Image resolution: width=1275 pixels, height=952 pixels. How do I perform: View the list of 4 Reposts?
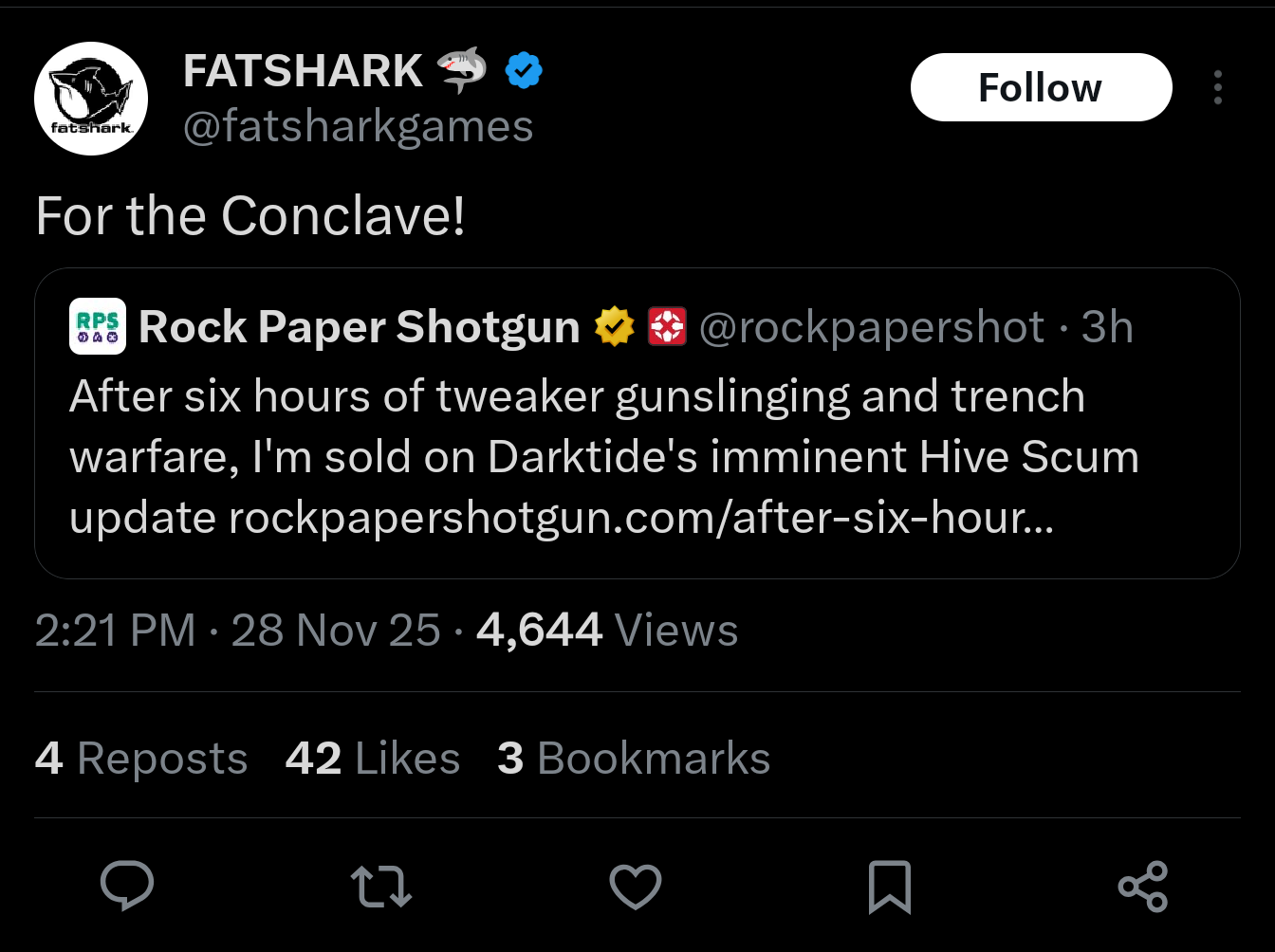[x=141, y=759]
